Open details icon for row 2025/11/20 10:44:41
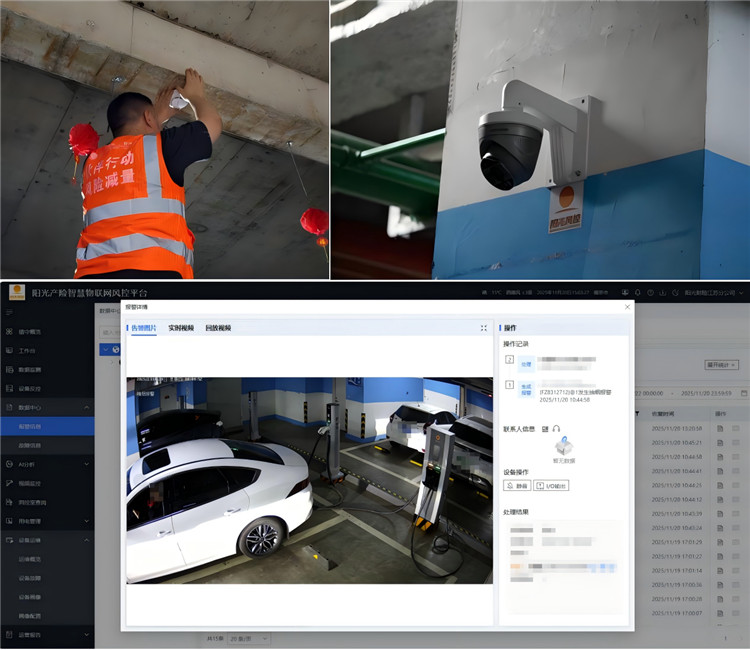This screenshot has width=750, height=650. (720, 471)
